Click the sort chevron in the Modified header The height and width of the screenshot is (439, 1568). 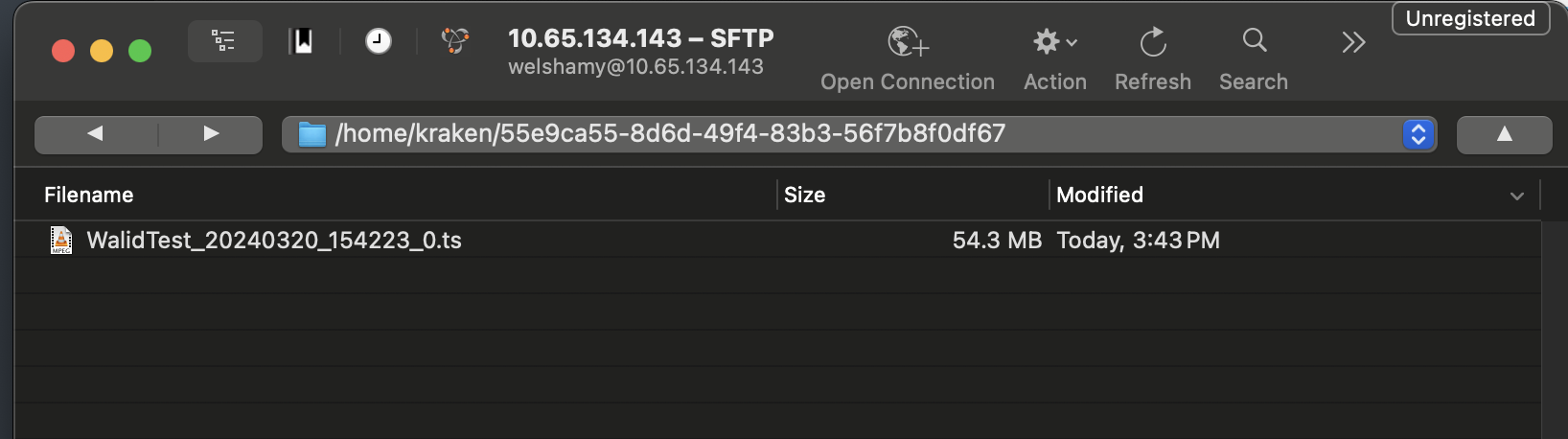1516,196
